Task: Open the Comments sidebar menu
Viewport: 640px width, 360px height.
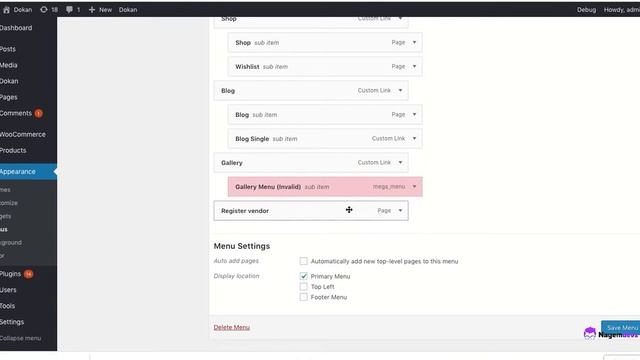Action: tap(16, 113)
